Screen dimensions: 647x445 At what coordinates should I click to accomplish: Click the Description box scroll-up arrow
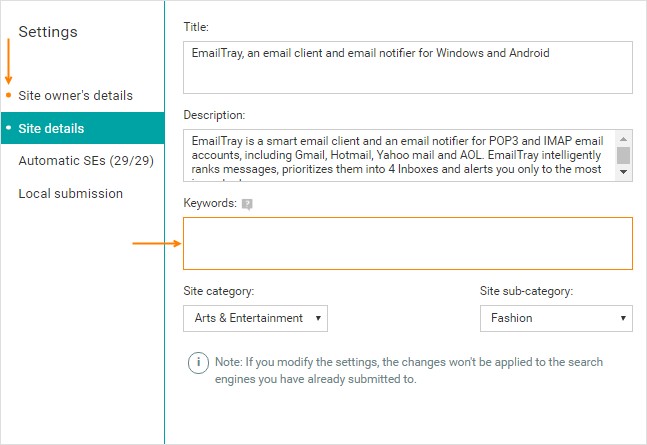tap(623, 139)
